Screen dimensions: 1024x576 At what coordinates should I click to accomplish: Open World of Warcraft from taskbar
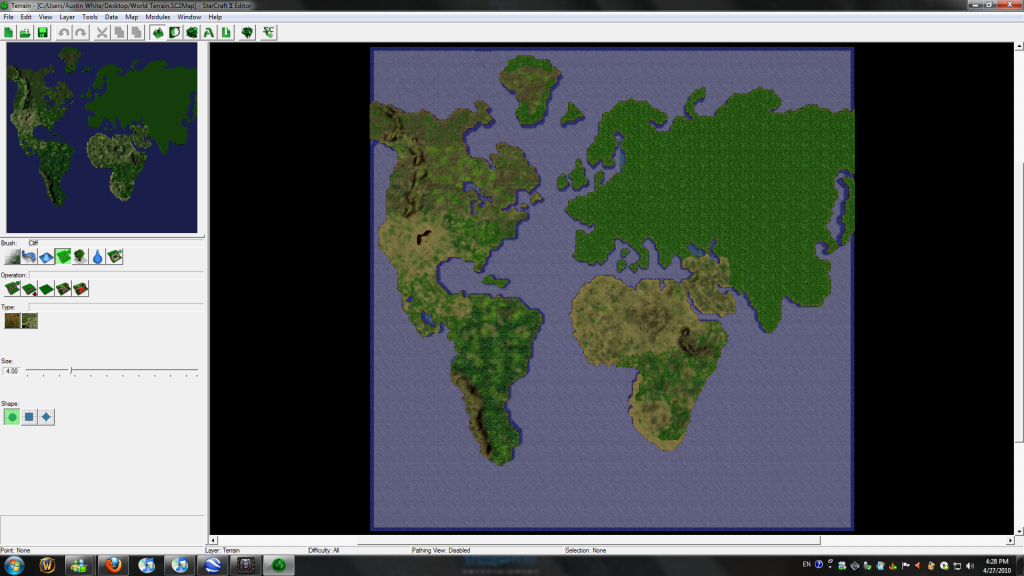click(47, 565)
